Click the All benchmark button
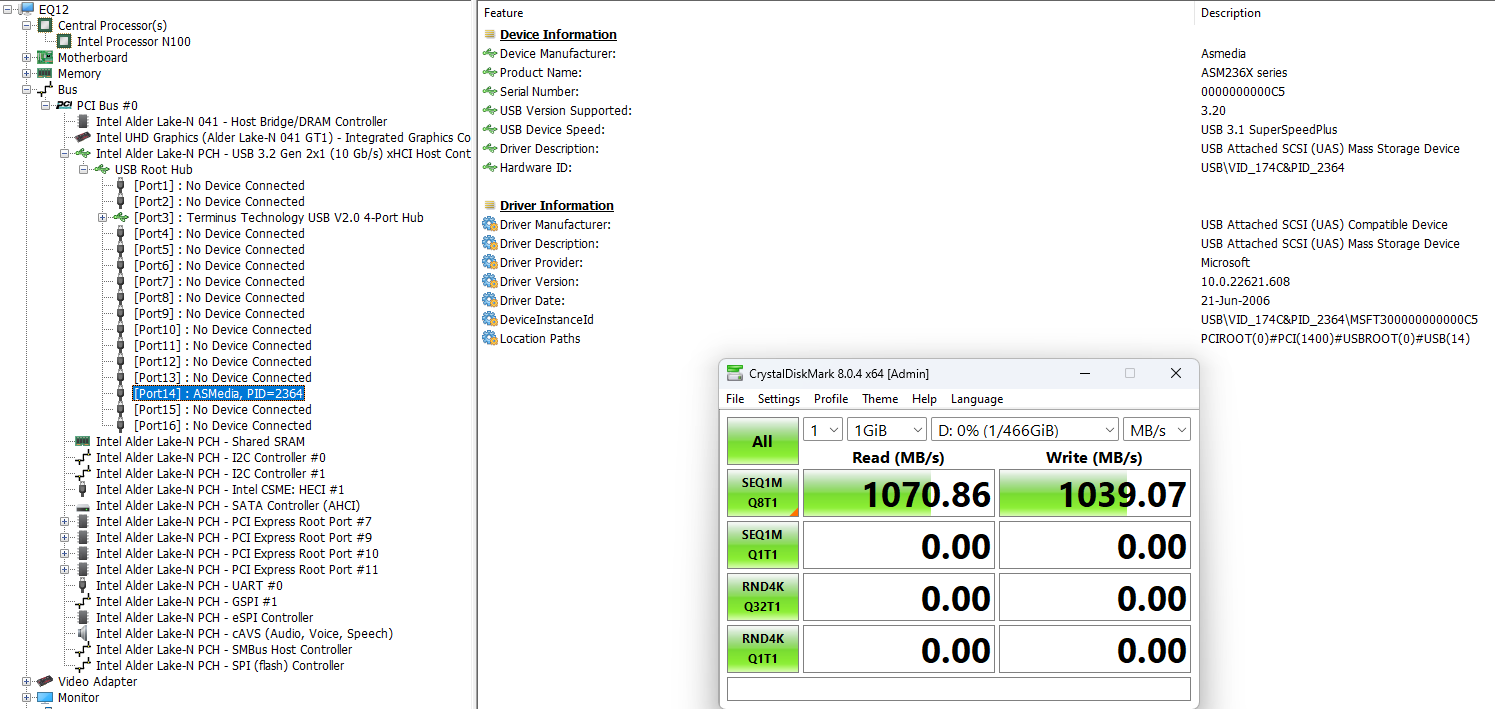Viewport: 1495px width, 709px height. pos(762,441)
